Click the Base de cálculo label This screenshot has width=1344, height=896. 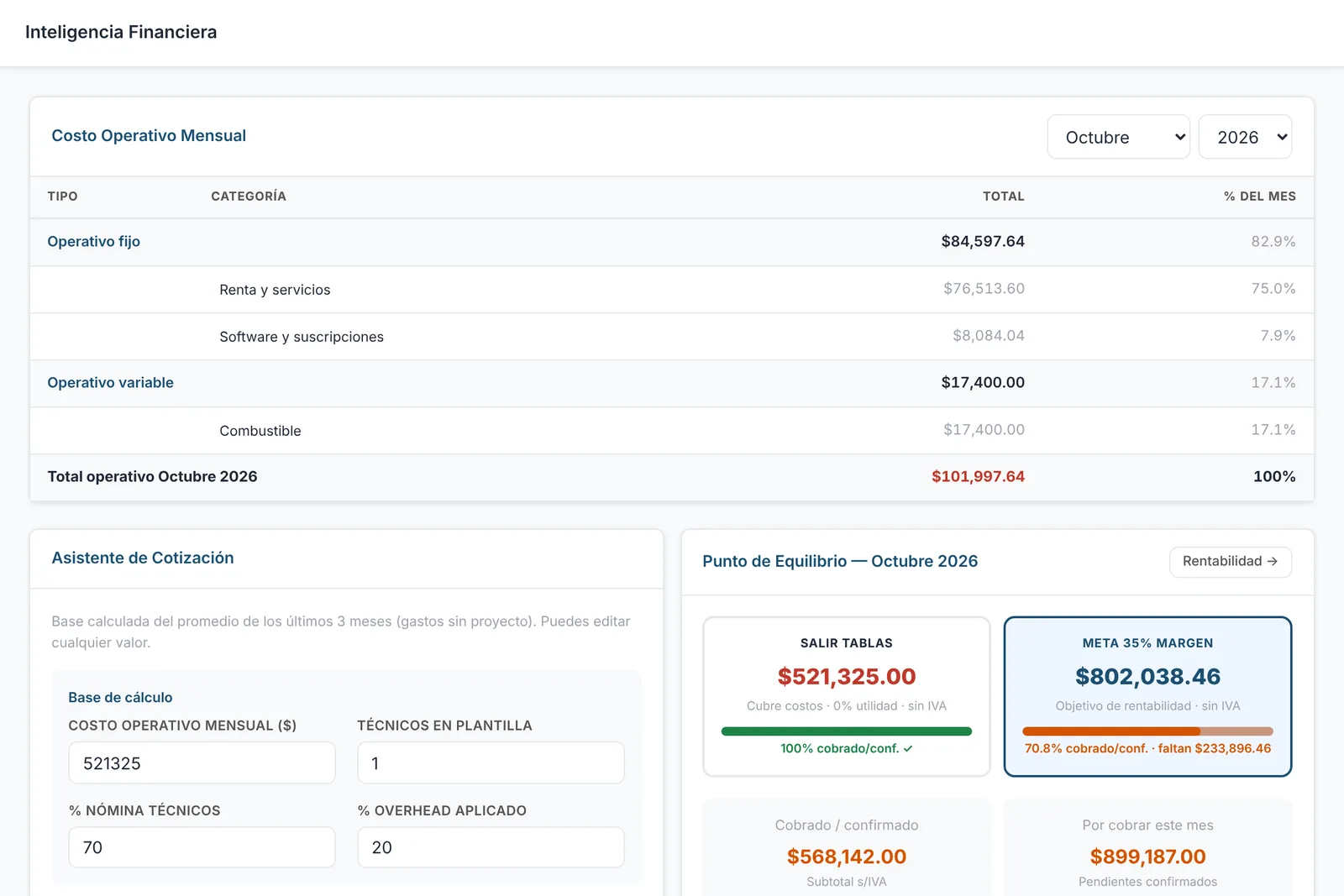[x=120, y=698]
